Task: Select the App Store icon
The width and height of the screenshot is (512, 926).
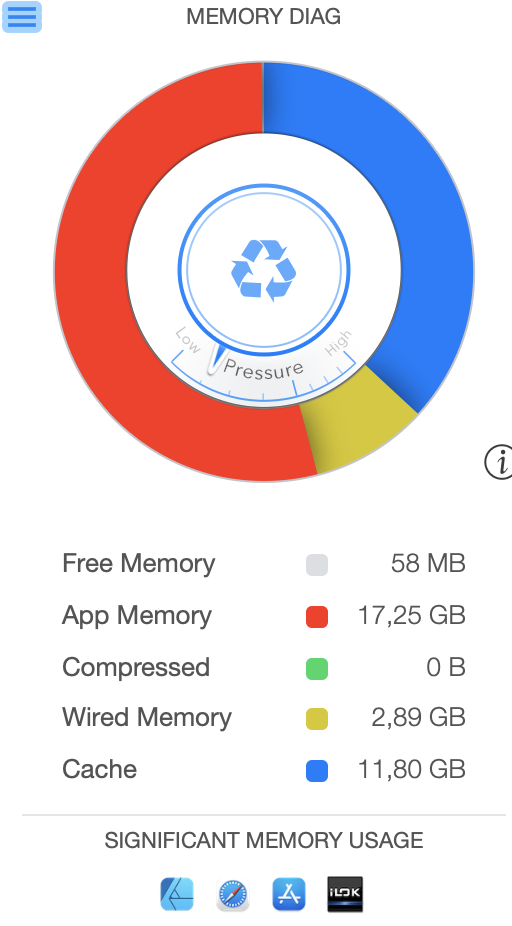Action: [x=289, y=894]
